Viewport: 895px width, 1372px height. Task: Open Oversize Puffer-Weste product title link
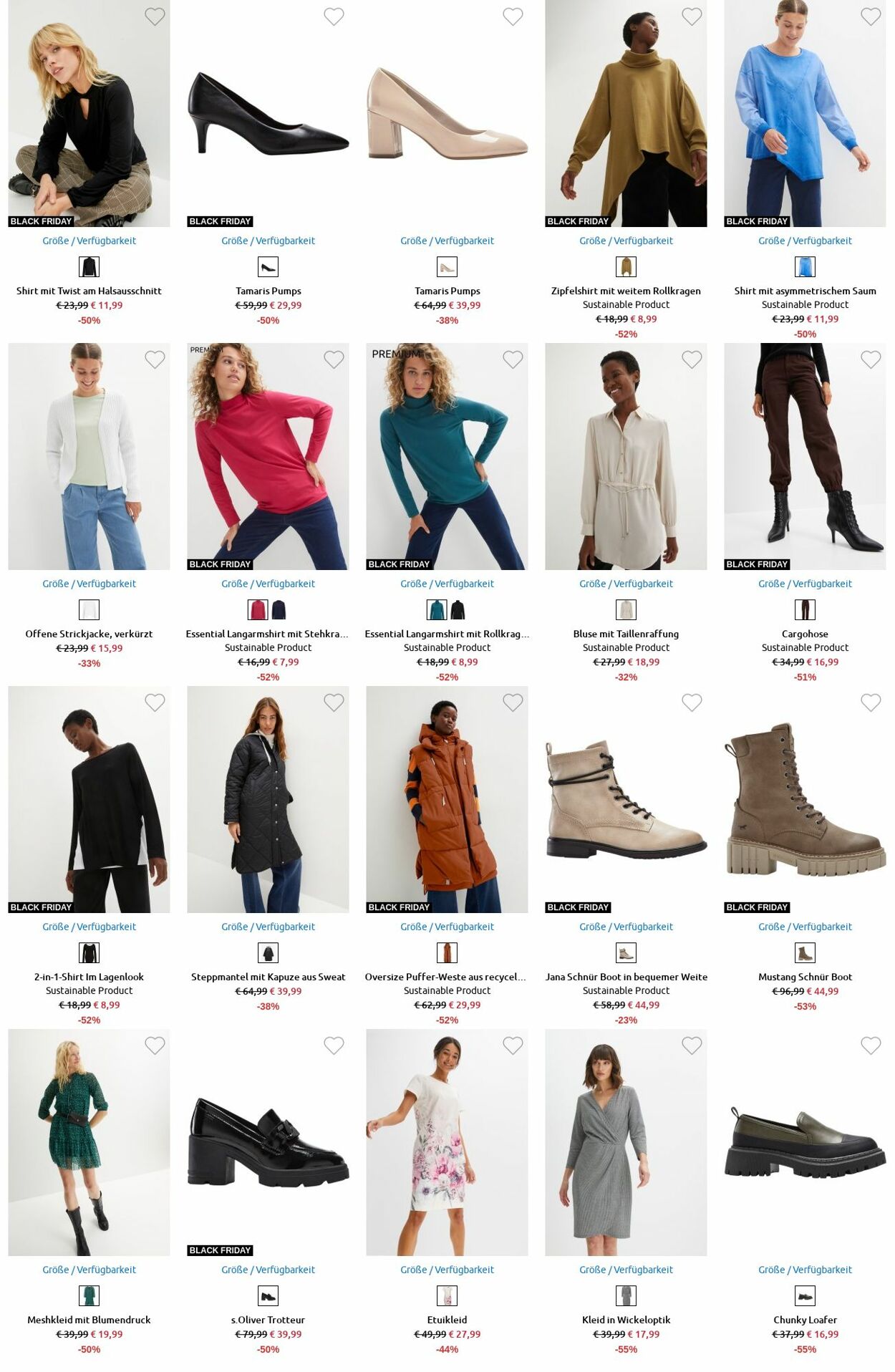(x=445, y=977)
